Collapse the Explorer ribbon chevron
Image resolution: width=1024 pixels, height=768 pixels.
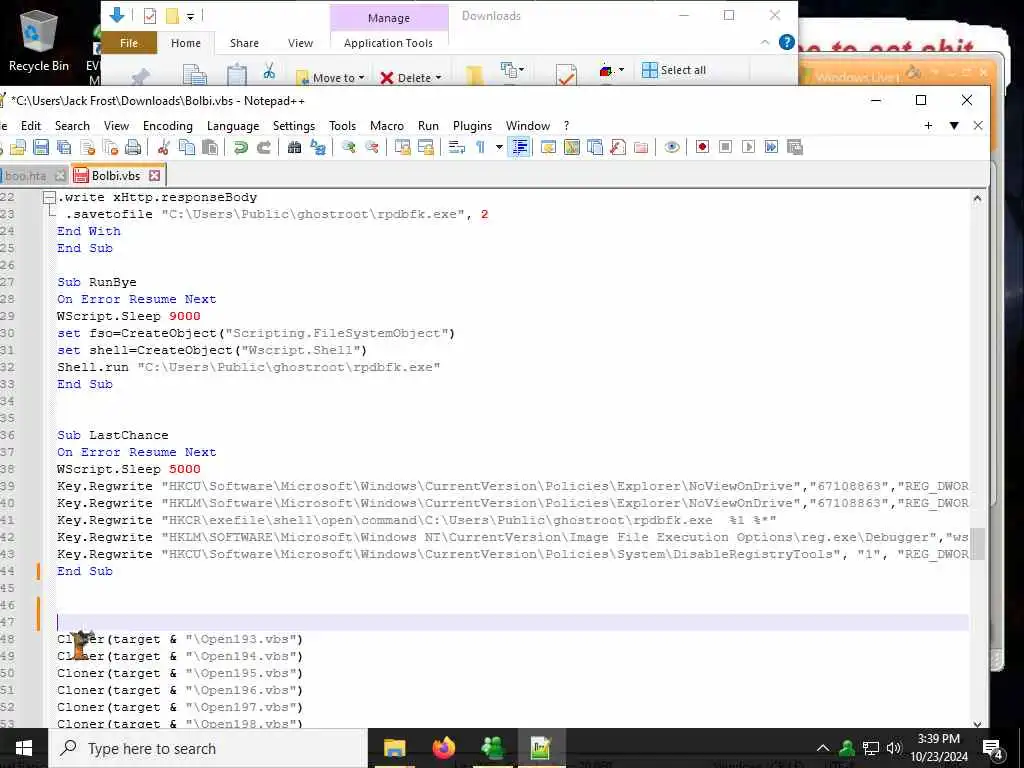765,42
